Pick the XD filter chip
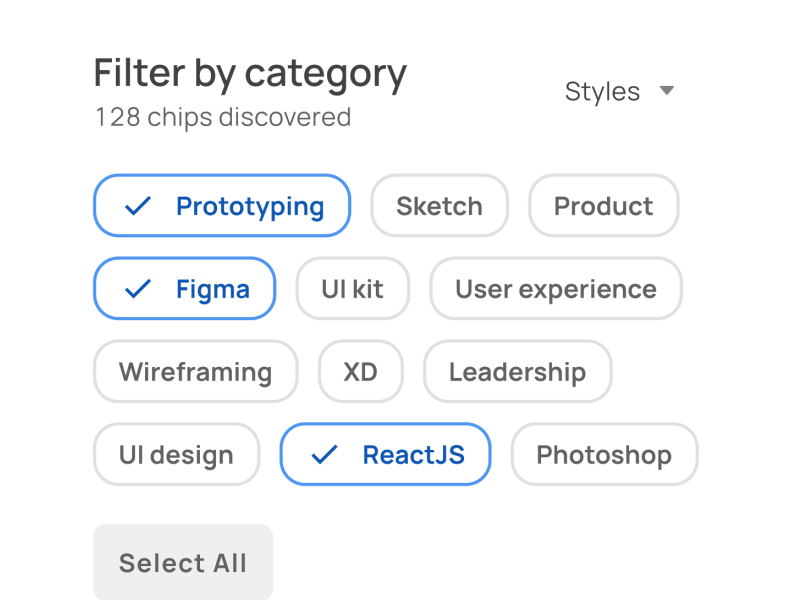Viewport: 800px width, 600px height. (x=360, y=372)
